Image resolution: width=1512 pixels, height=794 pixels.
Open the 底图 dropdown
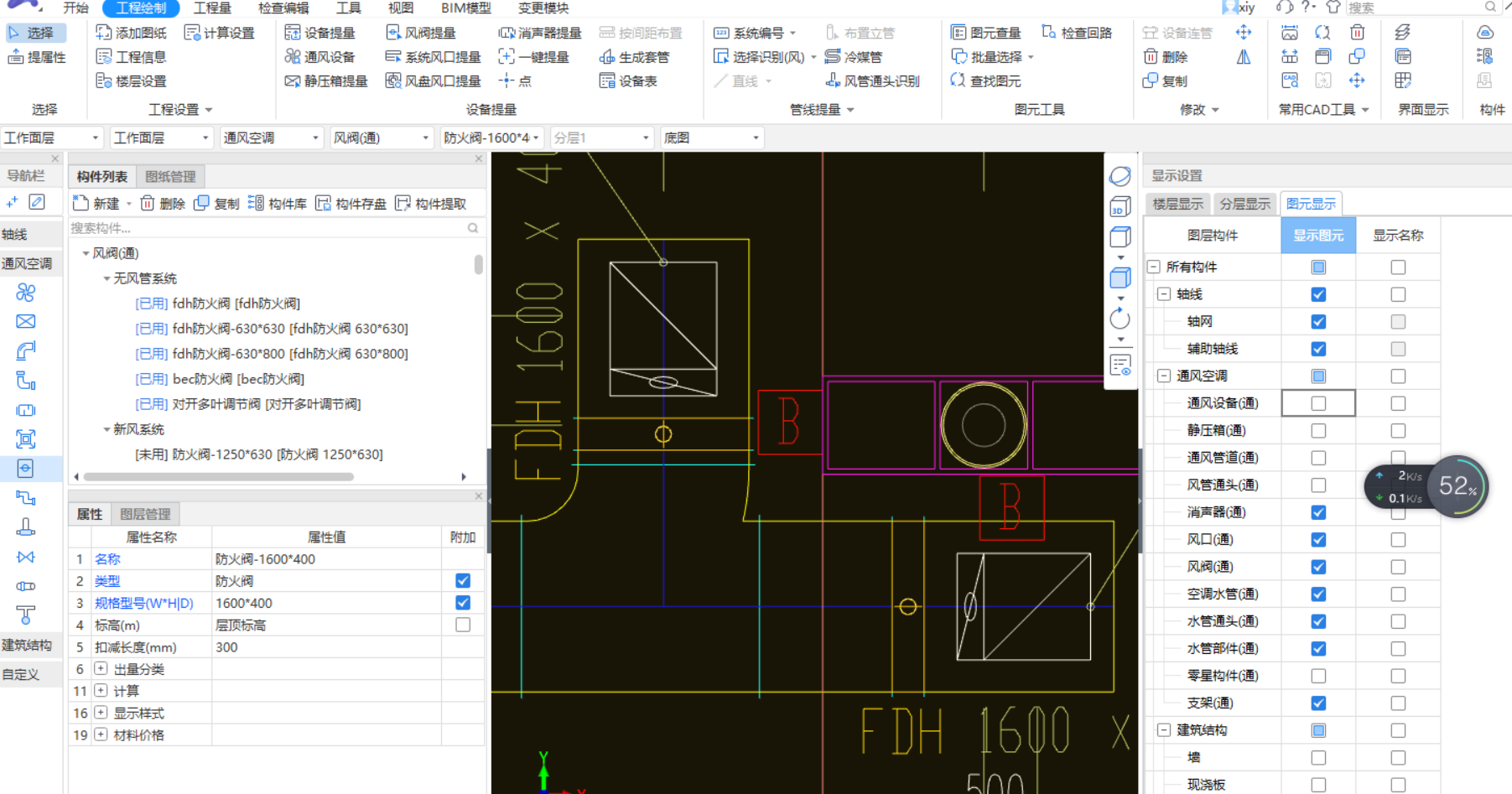coord(711,138)
